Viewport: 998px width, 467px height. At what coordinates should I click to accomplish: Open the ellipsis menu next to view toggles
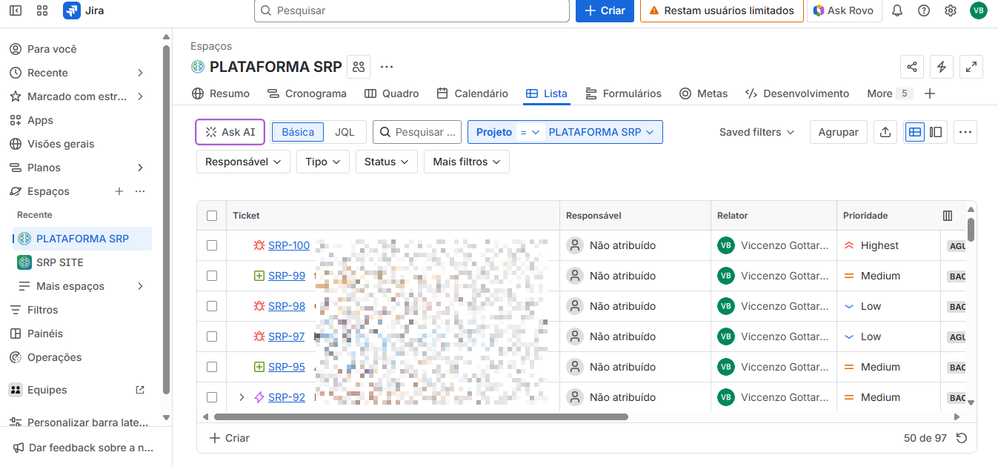[x=965, y=132]
